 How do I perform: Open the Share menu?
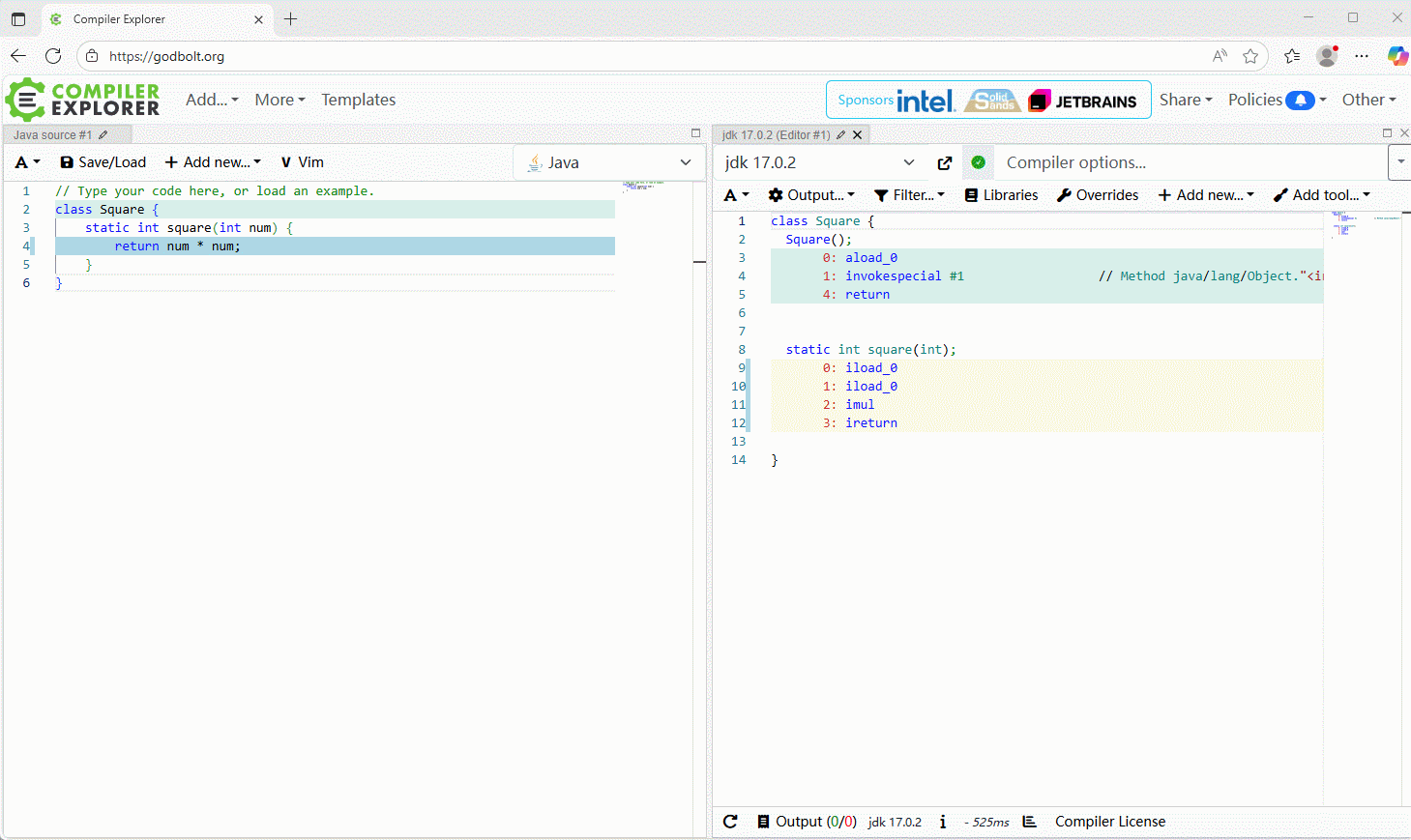[x=1186, y=100]
